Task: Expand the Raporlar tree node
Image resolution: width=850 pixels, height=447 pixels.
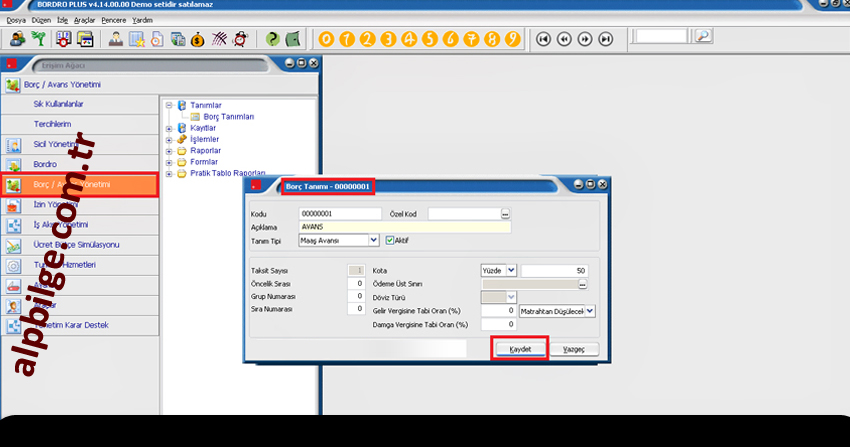Action: pyautogui.click(x=169, y=150)
